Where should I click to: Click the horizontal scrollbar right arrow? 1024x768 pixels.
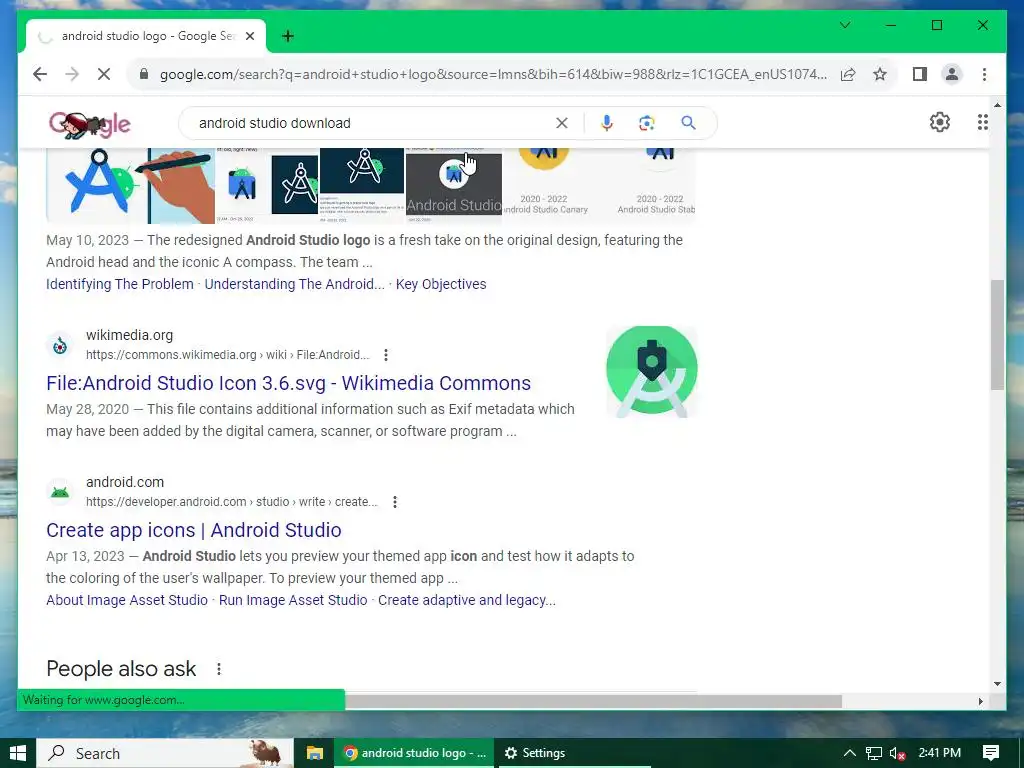click(x=980, y=701)
